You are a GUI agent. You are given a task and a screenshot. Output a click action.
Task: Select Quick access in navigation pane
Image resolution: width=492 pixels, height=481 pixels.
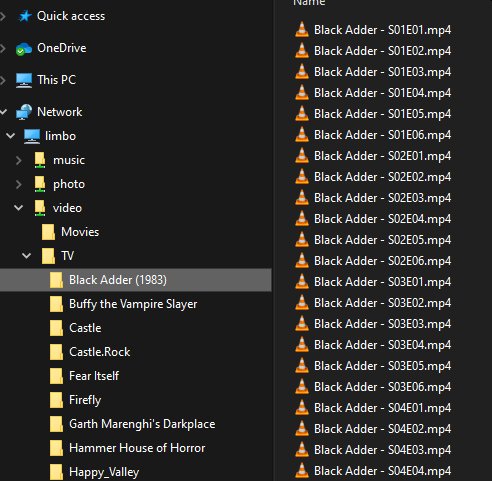71,16
